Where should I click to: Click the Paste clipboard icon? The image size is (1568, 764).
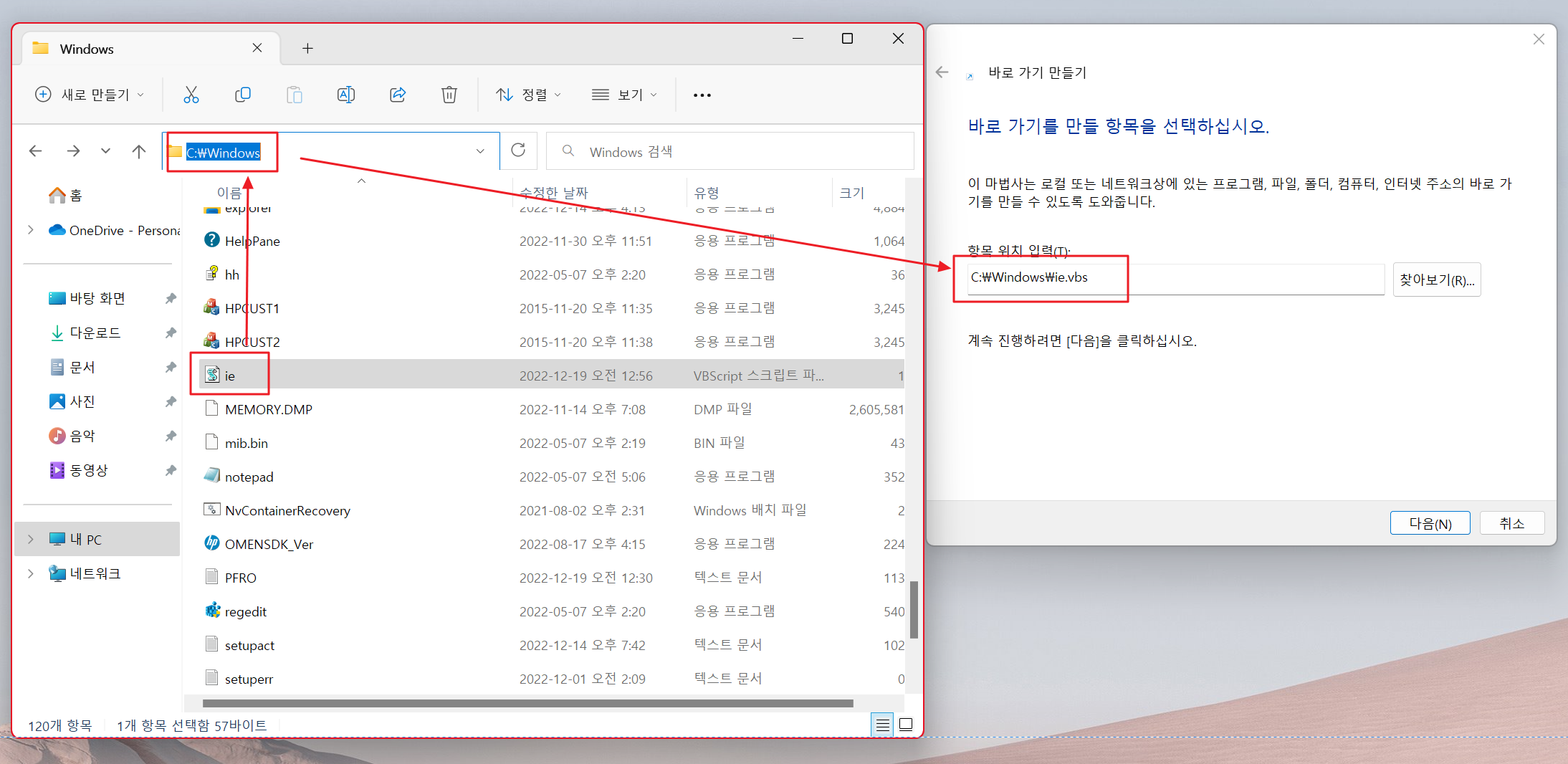click(x=295, y=95)
